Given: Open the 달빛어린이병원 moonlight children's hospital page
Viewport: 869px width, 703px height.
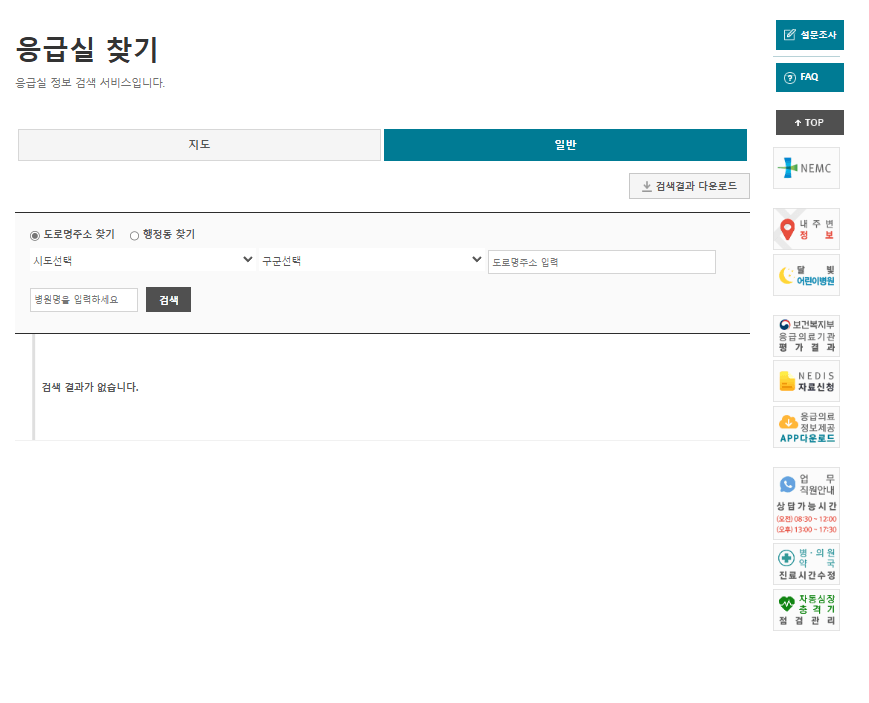Looking at the screenshot, I should coord(805,275).
